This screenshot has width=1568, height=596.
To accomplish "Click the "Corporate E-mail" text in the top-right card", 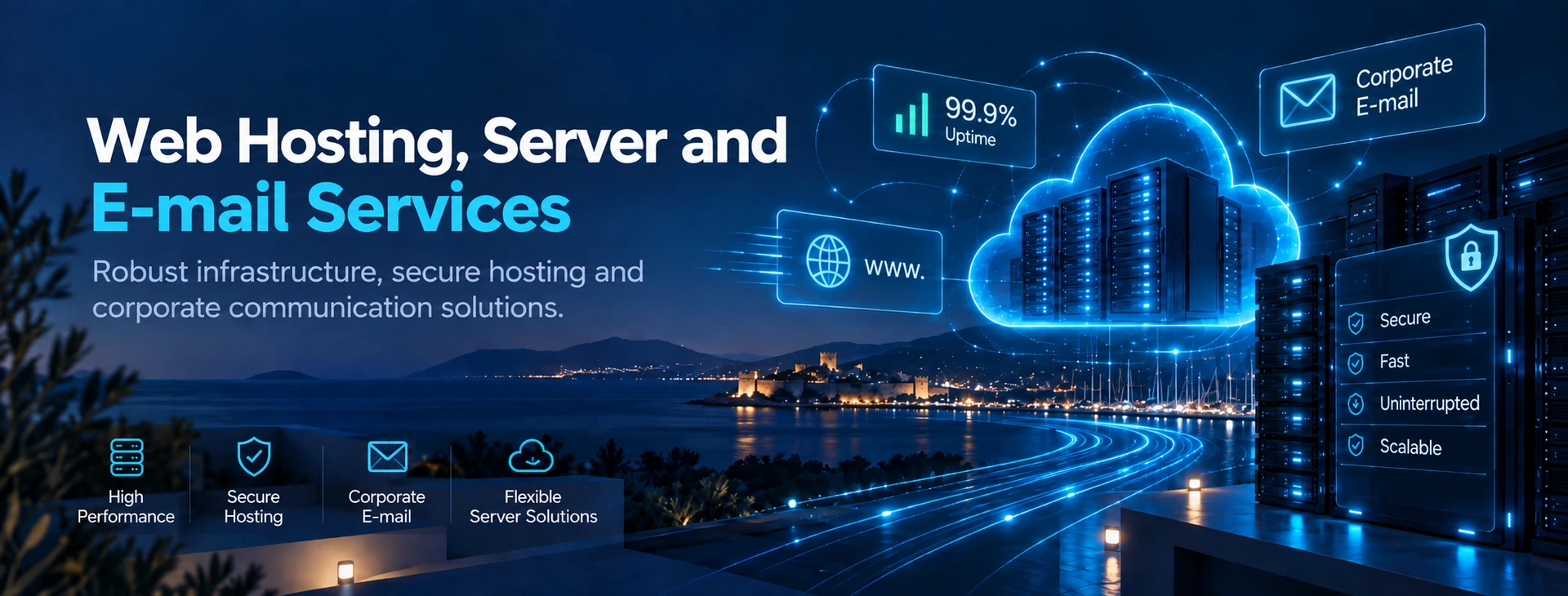I will 1403,86.
